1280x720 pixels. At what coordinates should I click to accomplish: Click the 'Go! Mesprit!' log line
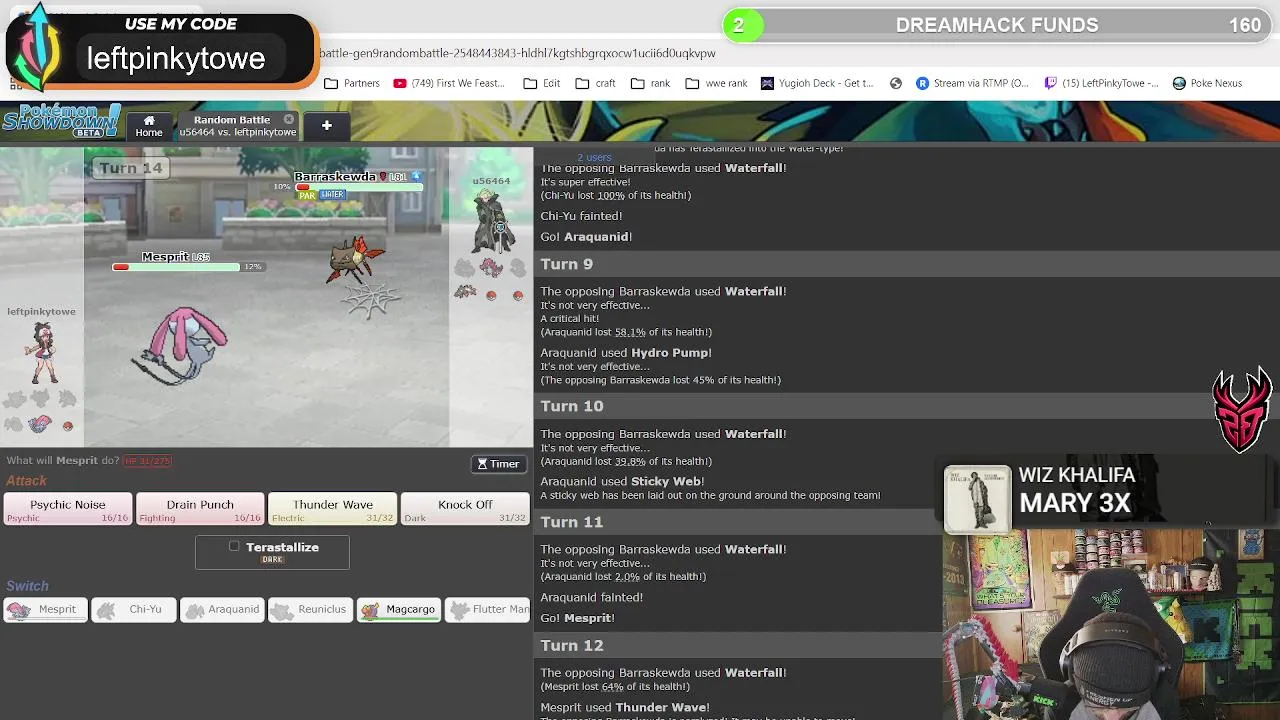coord(577,618)
